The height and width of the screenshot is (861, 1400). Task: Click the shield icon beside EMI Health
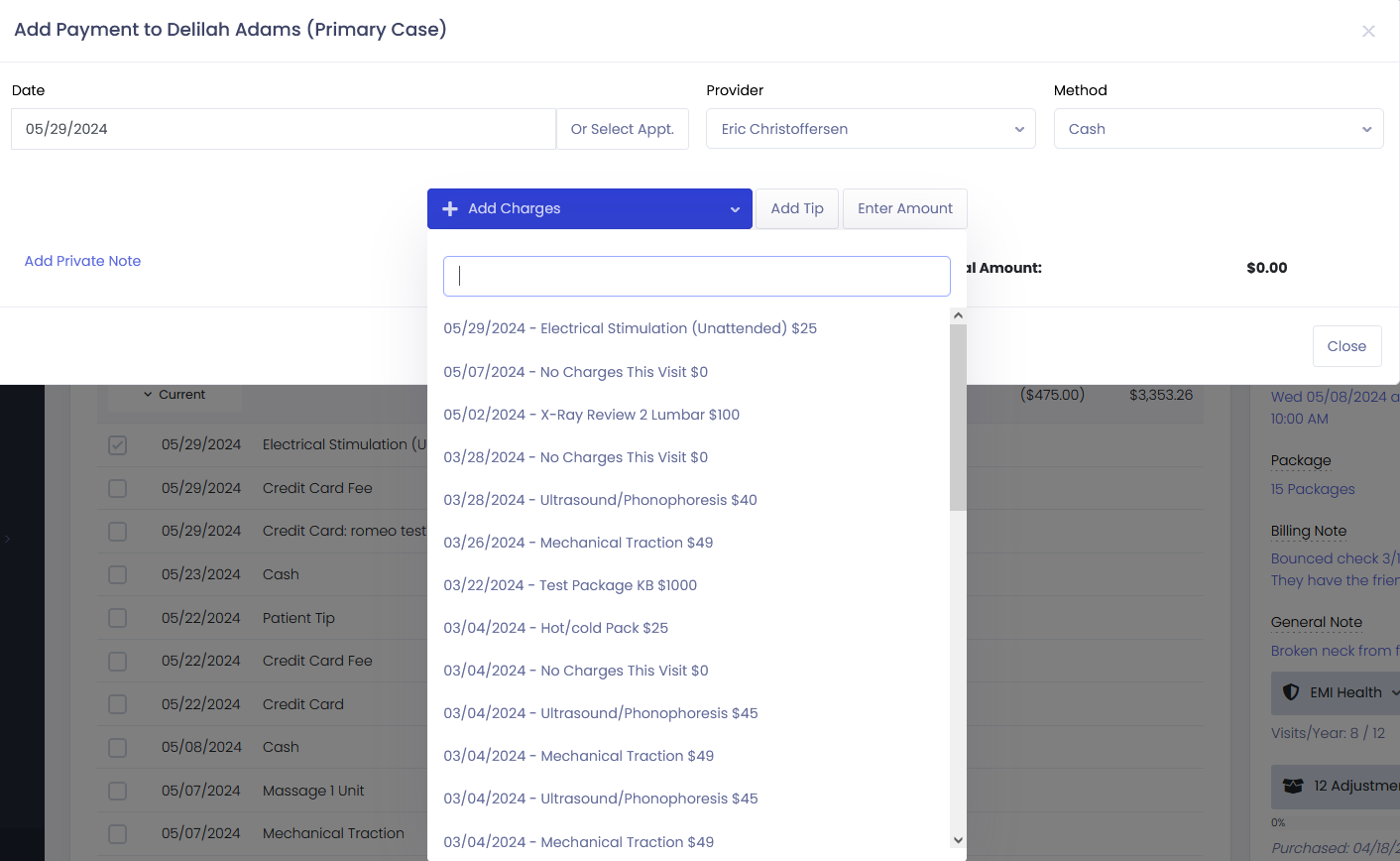tap(1291, 692)
